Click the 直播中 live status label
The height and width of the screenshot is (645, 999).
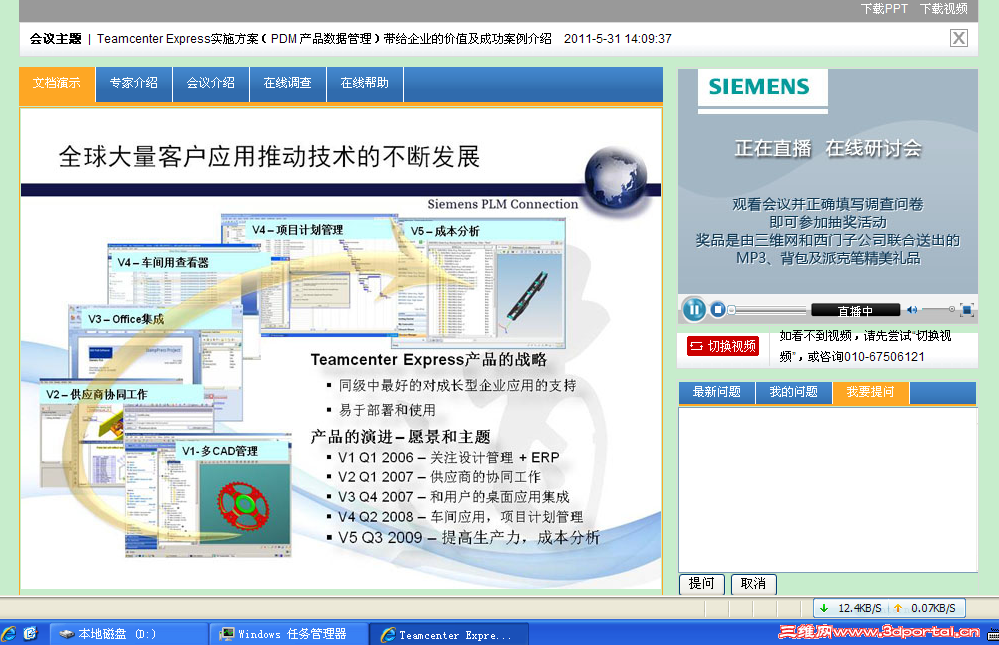(x=855, y=310)
